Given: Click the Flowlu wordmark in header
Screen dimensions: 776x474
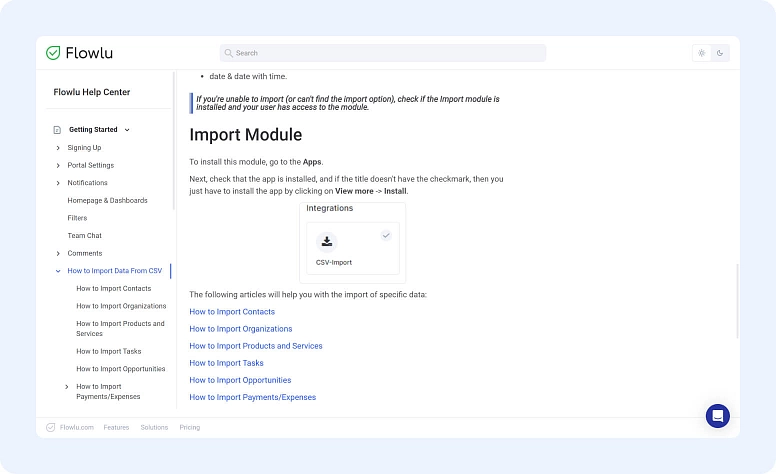Looking at the screenshot, I should [x=89, y=53].
